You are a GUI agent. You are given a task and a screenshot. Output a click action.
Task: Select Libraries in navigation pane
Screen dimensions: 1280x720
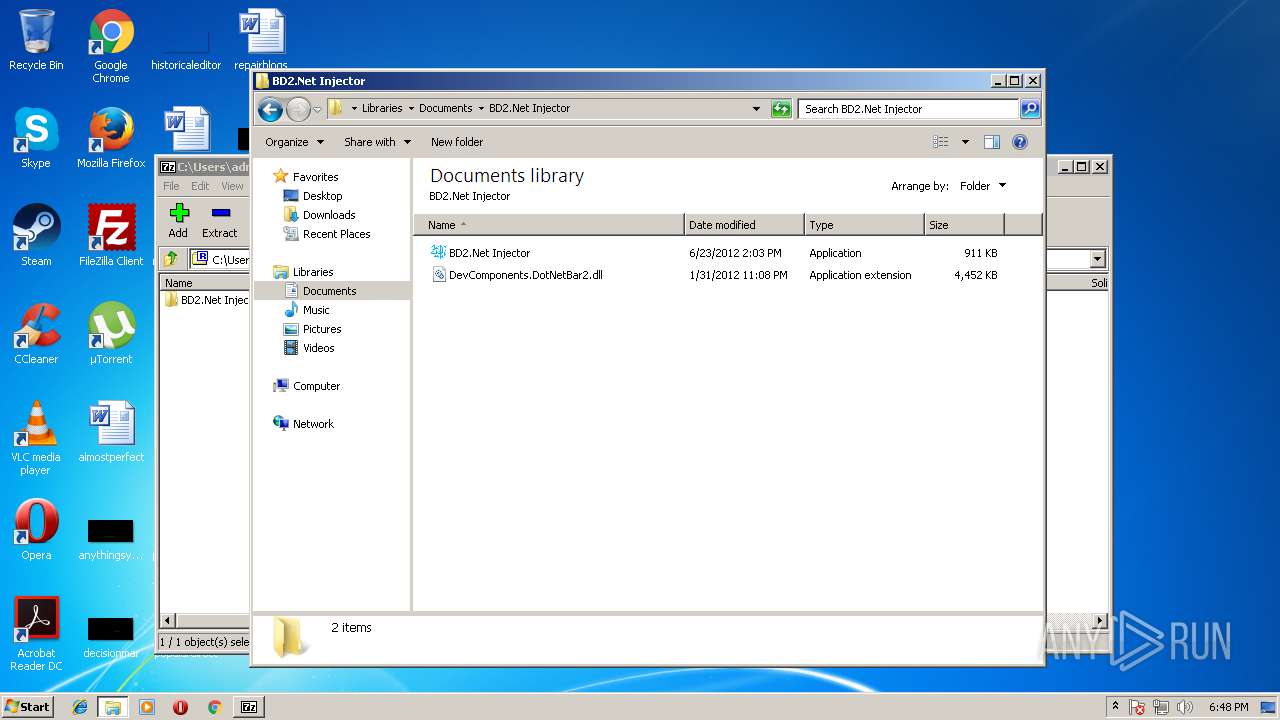click(312, 272)
